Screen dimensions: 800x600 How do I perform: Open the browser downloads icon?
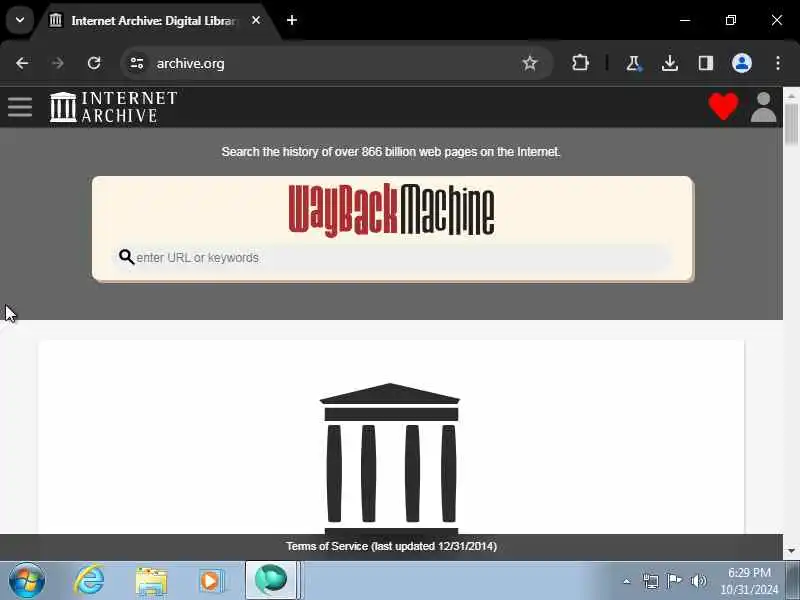(x=669, y=63)
